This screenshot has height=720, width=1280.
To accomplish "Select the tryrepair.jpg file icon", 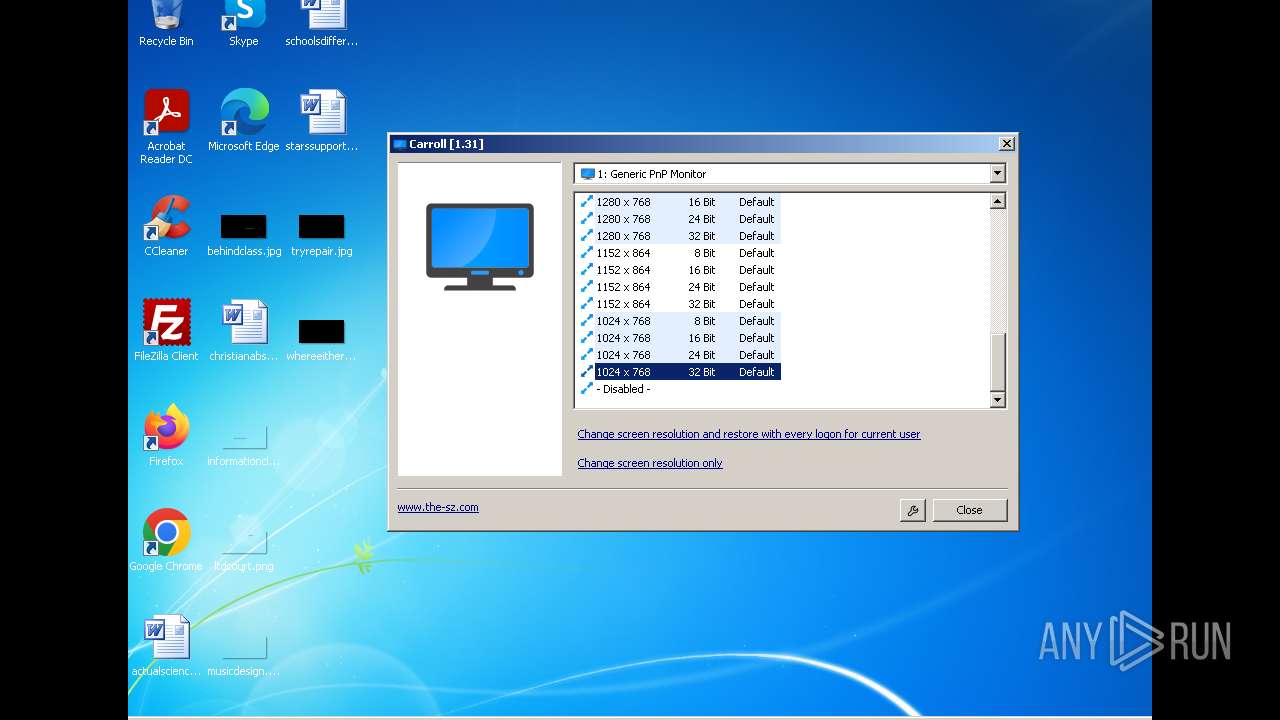I will tap(322, 235).
